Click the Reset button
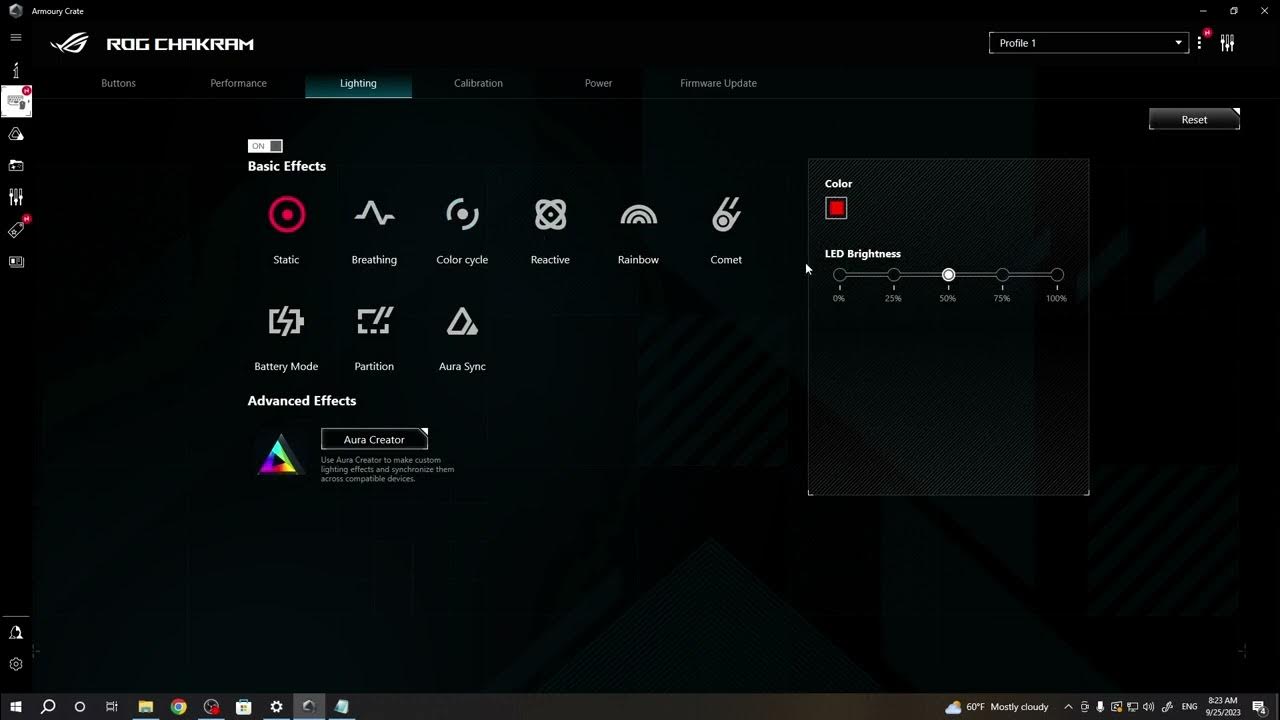 pos(1194,119)
